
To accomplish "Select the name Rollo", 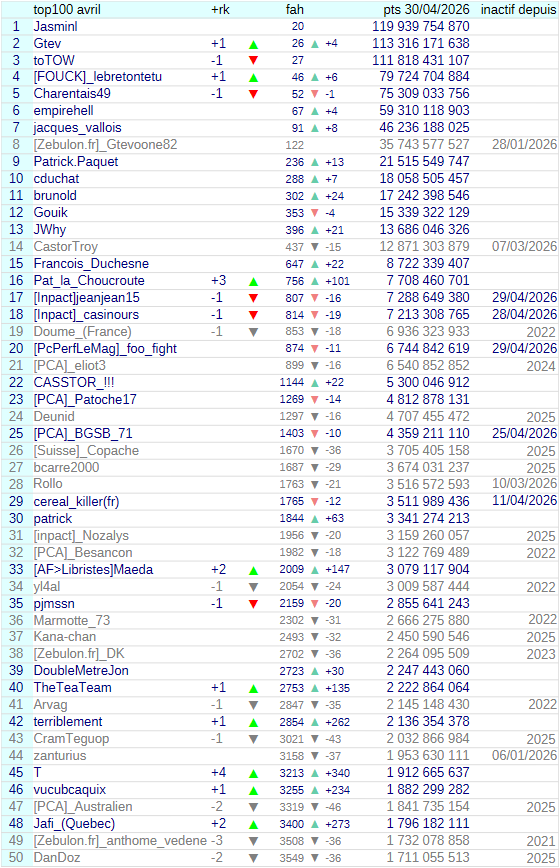I will click(48, 484).
